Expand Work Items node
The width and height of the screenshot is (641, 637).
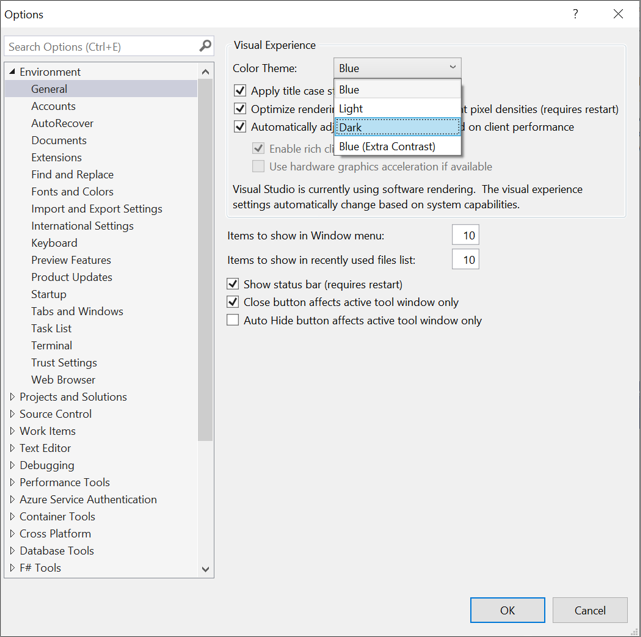[12, 431]
